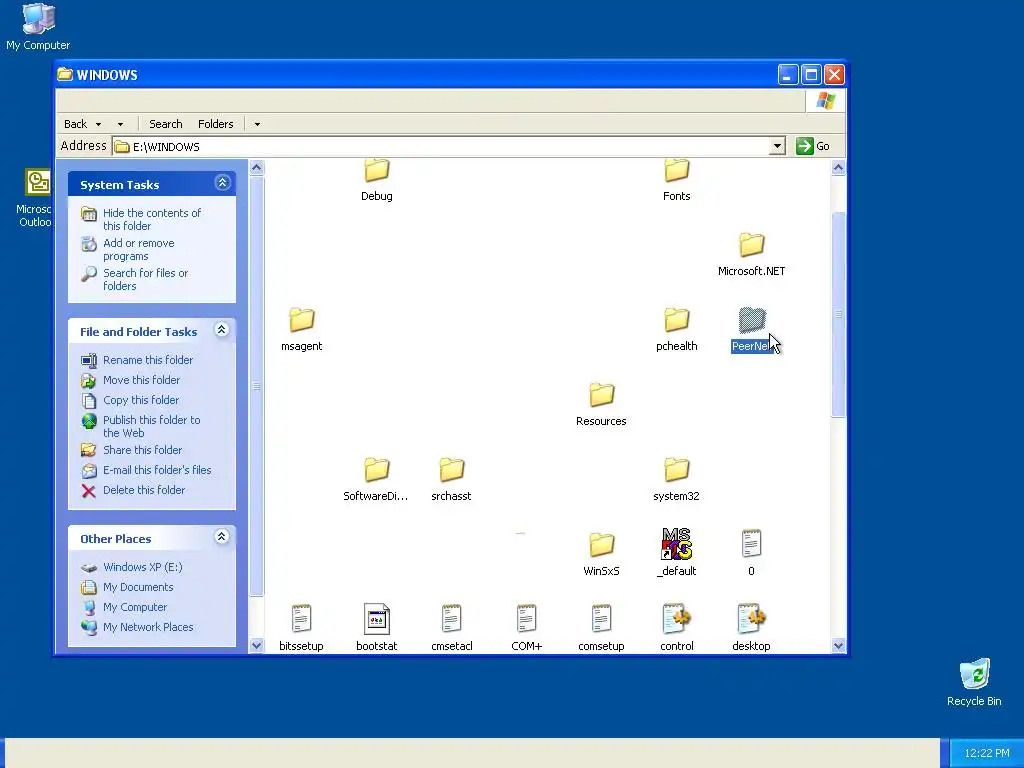Open the Views dropdown arrow
This screenshot has width=1024, height=768.
257,124
